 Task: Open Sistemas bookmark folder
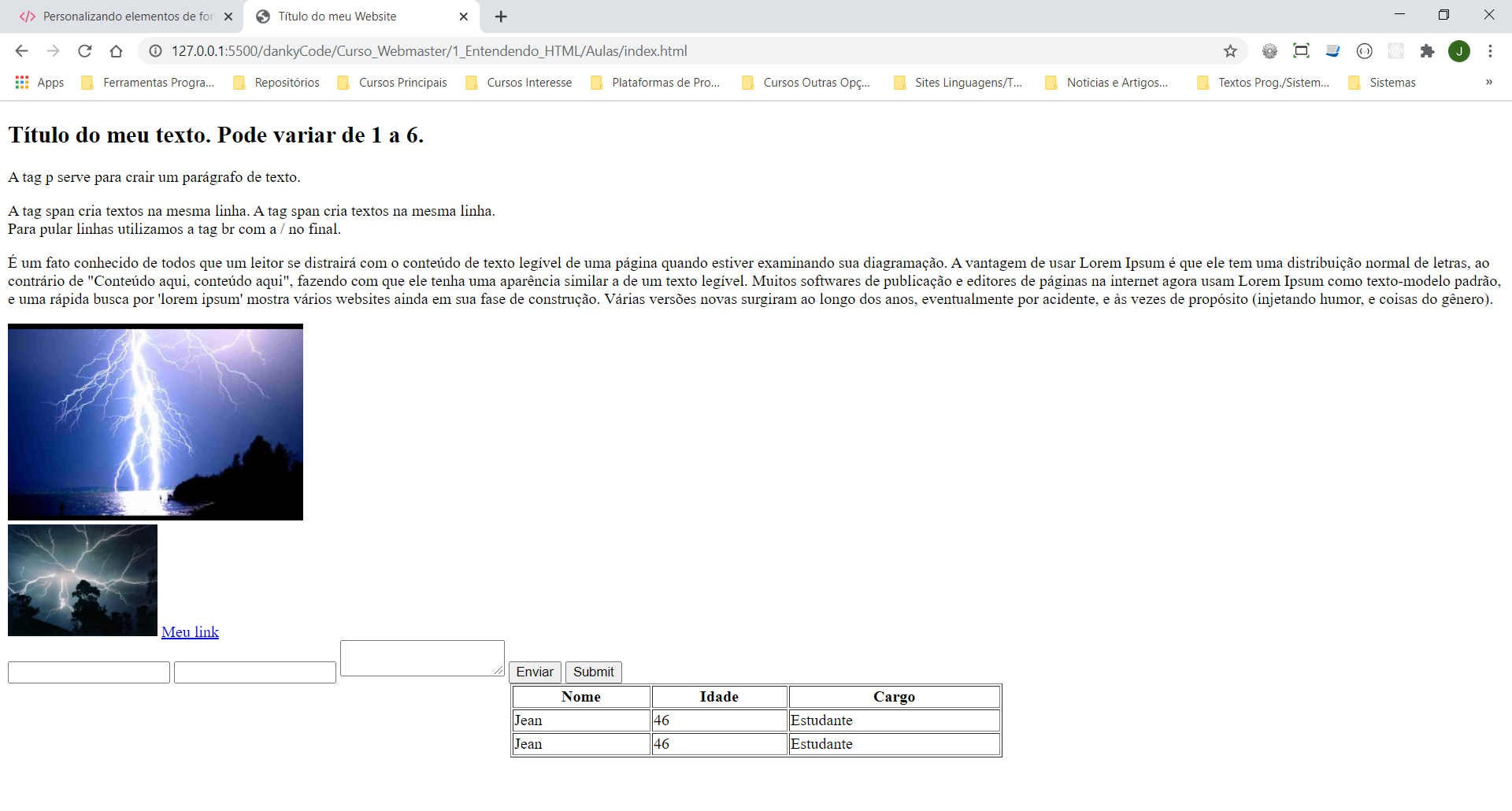pos(1382,83)
